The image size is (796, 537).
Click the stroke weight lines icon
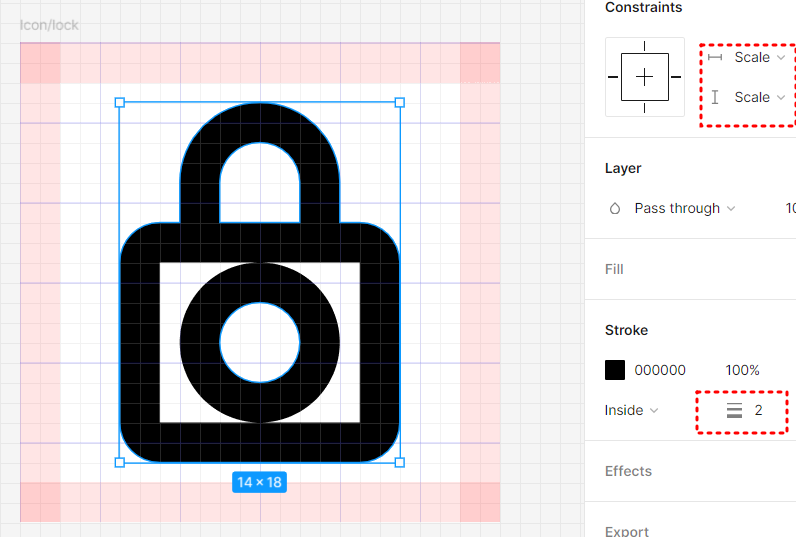click(x=734, y=410)
